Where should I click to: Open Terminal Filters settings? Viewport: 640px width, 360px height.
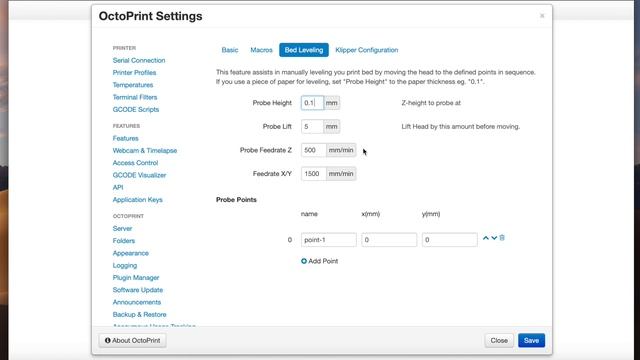[x=135, y=97]
